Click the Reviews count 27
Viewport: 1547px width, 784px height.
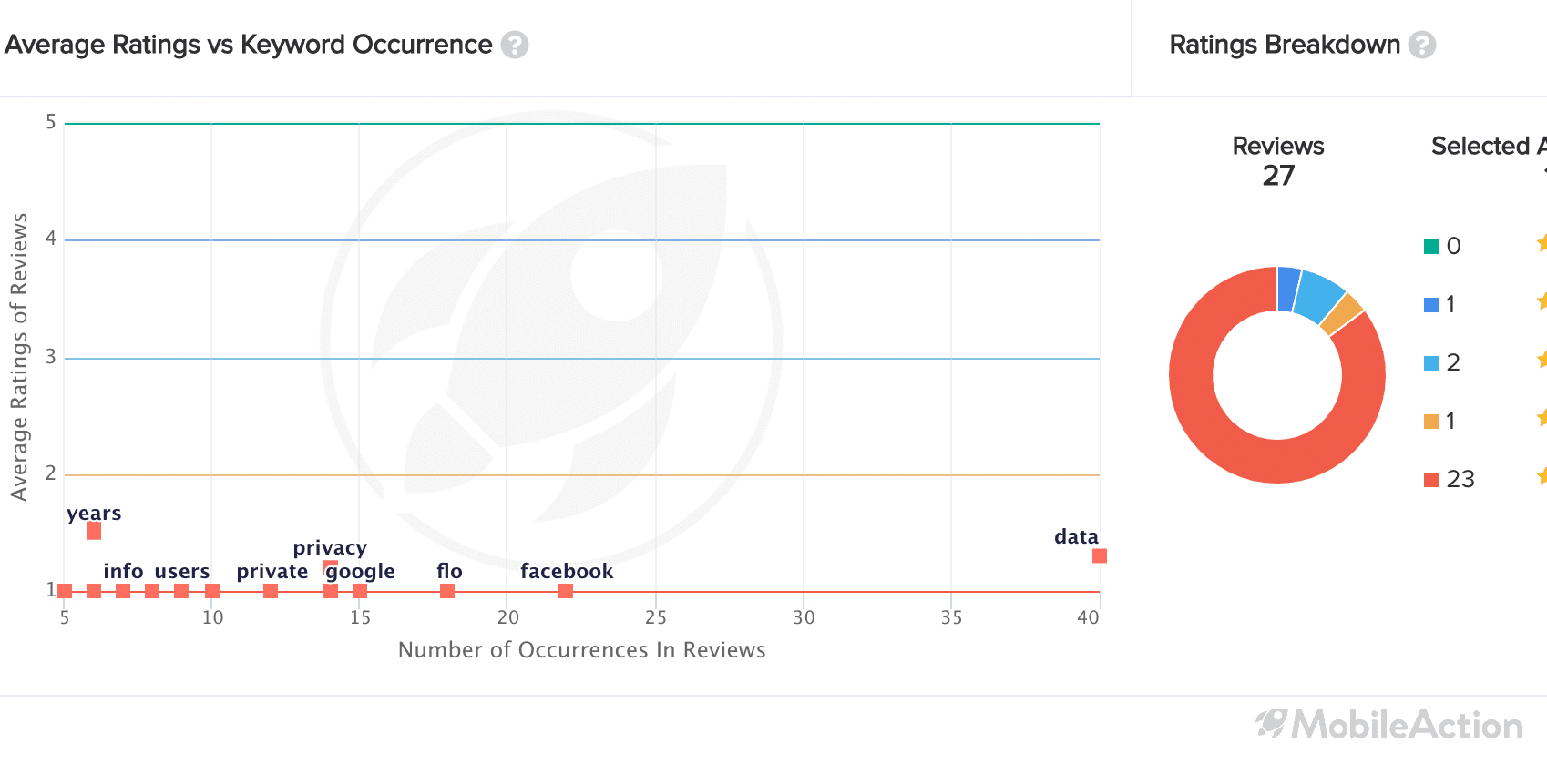1278,175
